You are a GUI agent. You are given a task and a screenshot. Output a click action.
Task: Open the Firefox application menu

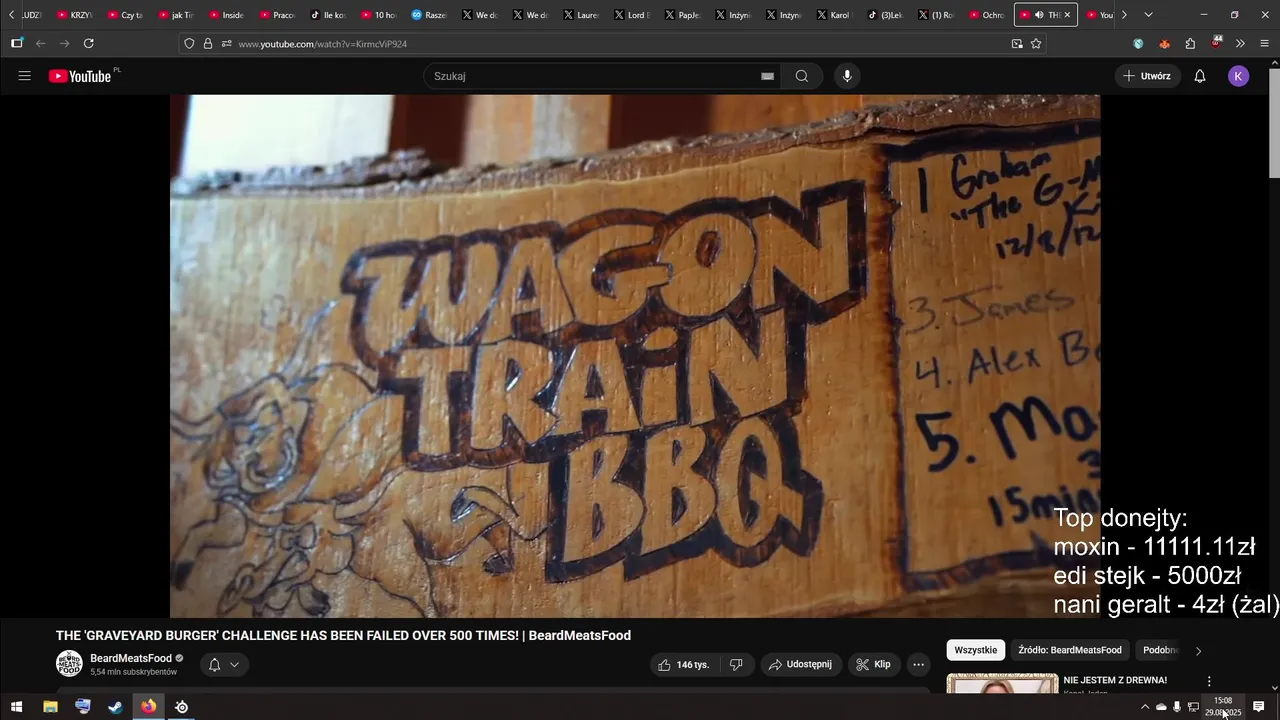1264,43
